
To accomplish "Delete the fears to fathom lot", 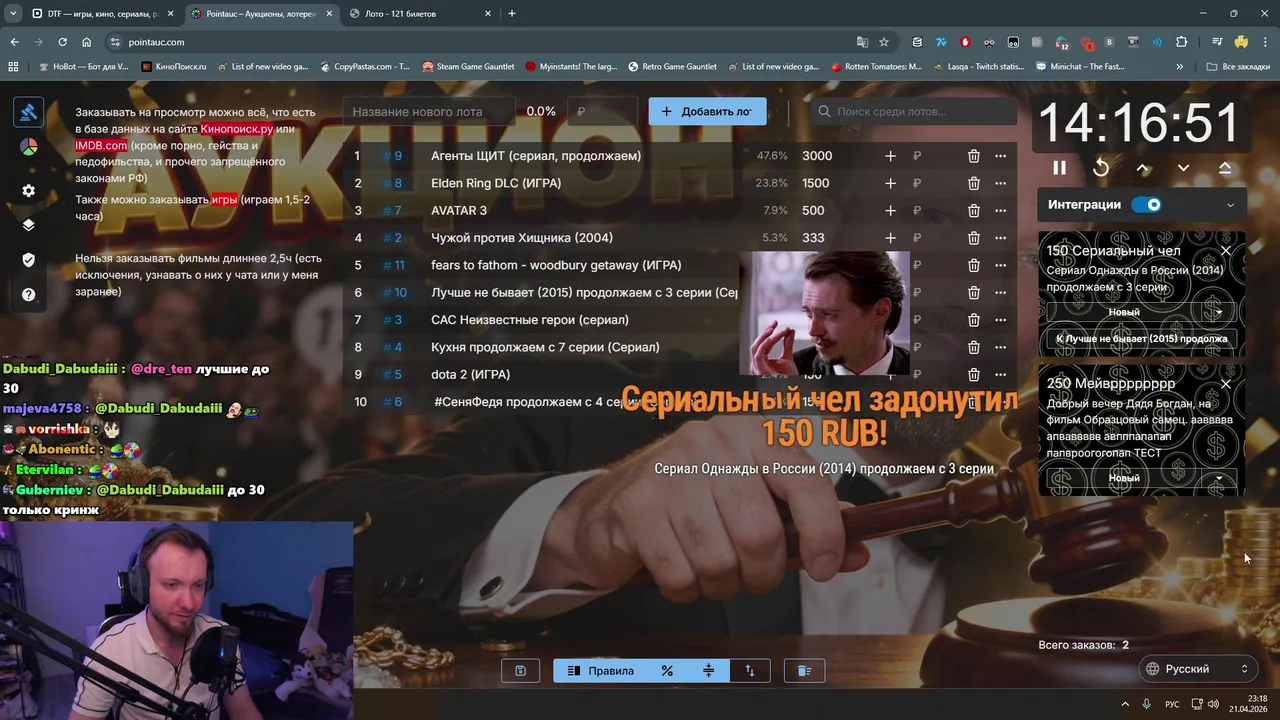I will tap(973, 265).
